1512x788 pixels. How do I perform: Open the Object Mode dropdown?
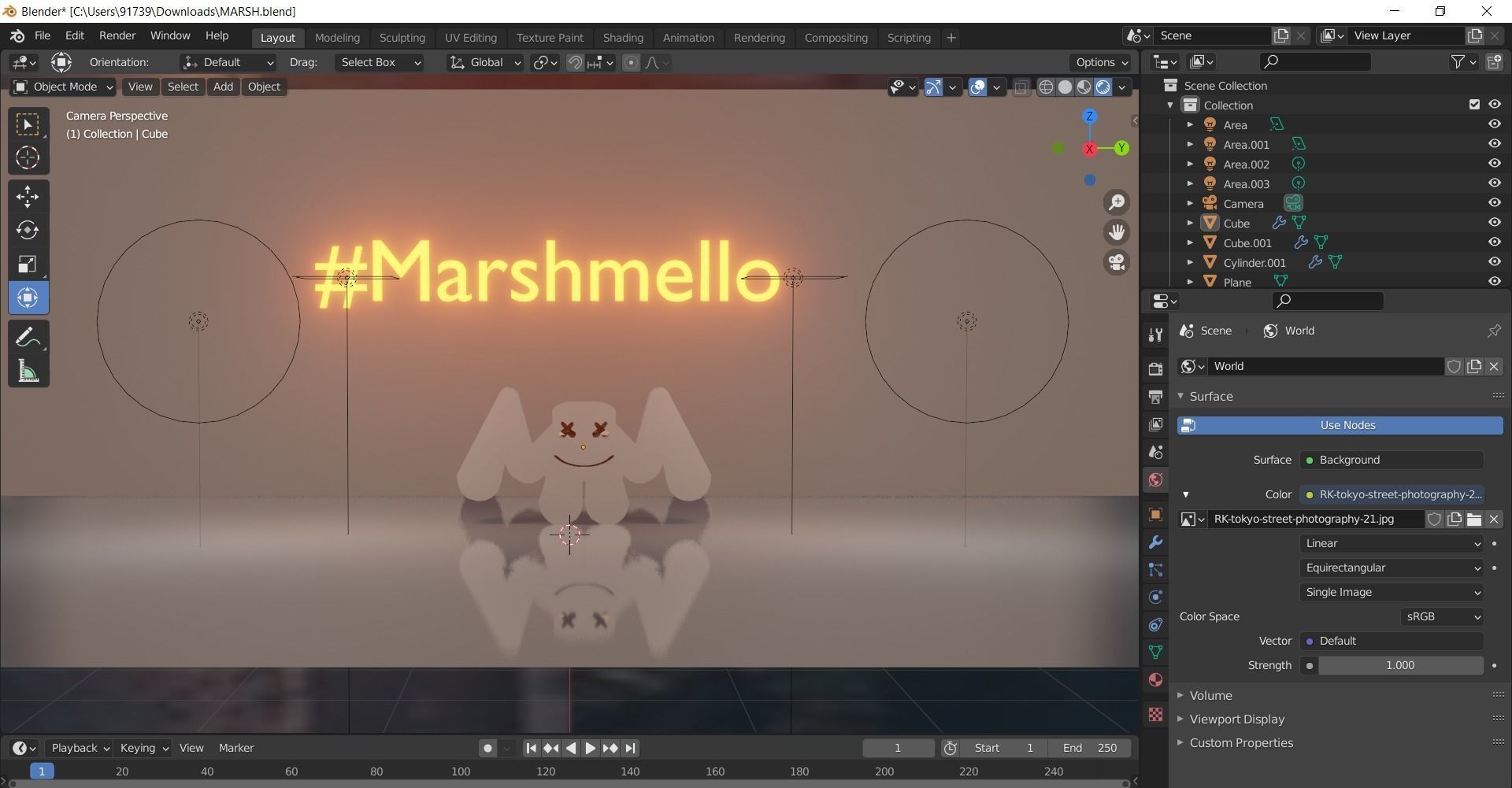[x=63, y=87]
